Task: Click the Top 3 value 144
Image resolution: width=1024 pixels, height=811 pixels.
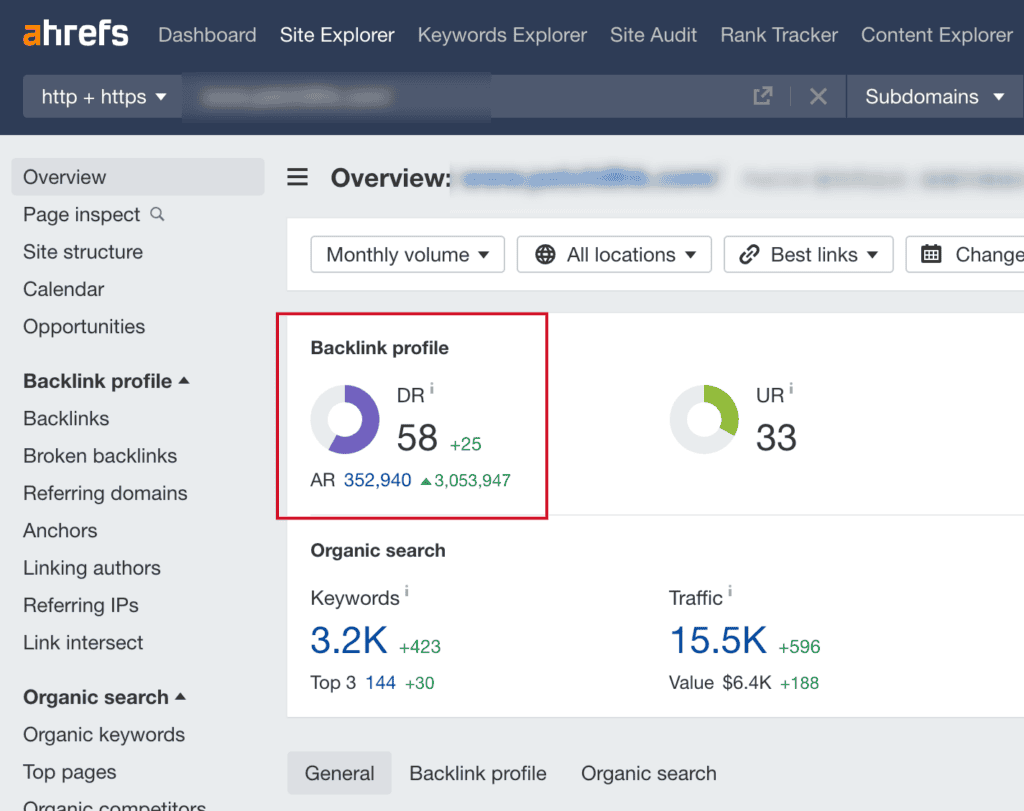Action: pyautogui.click(x=380, y=682)
